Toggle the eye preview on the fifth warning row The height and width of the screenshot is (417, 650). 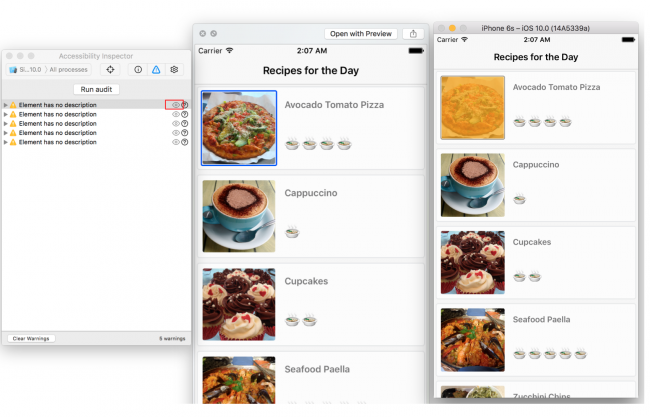[176, 142]
